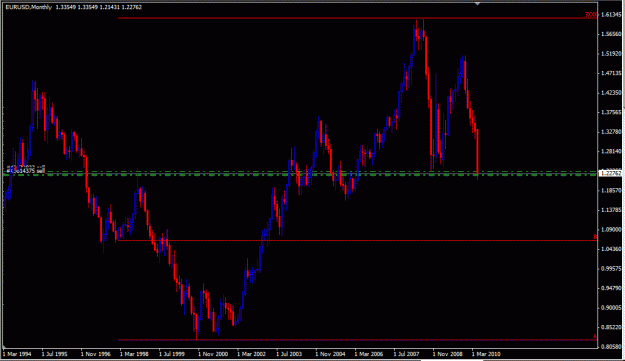Click the green dashed sell order line
Screen dimensions: 625x361
click(x=300, y=174)
